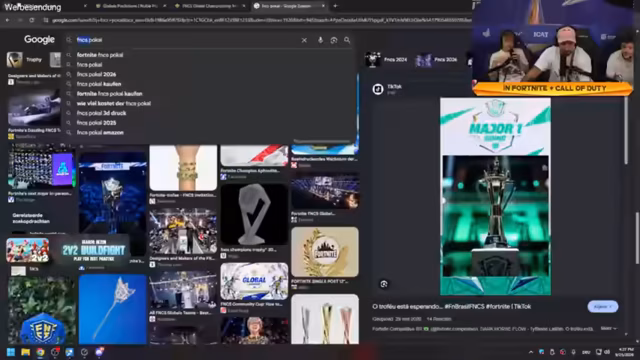Reload the page with the refresh icon
Viewport: 640px width, 360px height.
coord(32,20)
